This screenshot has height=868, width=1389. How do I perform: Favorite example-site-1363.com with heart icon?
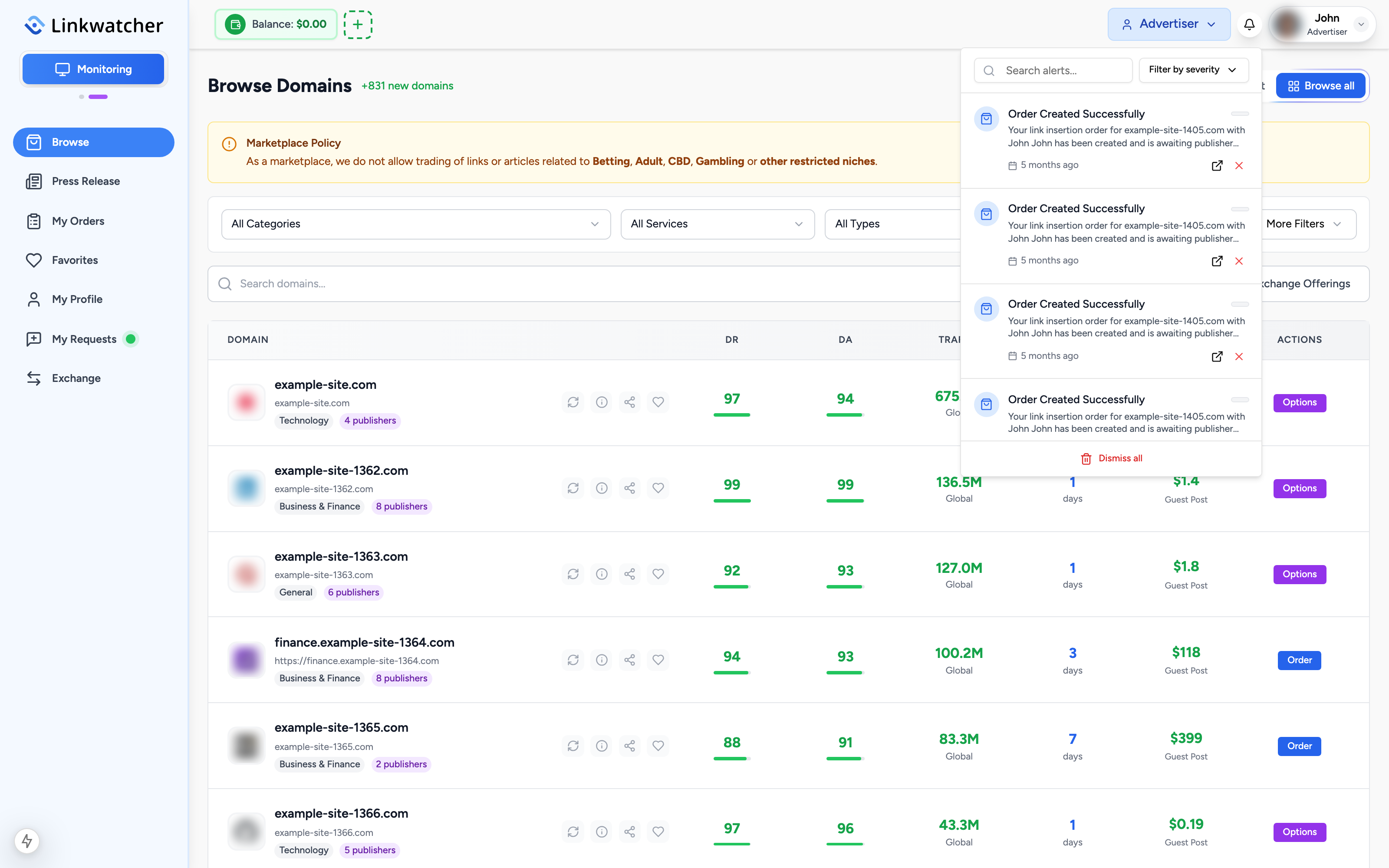tap(658, 574)
